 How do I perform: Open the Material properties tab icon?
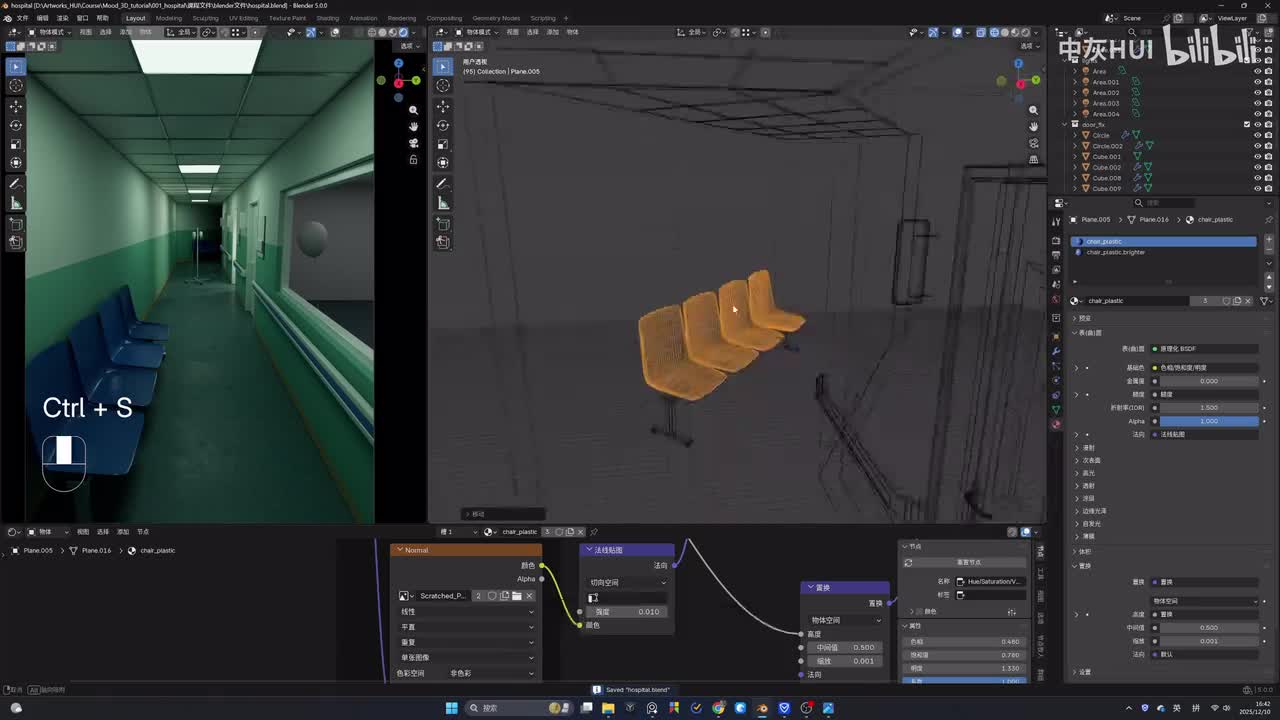click(1056, 425)
